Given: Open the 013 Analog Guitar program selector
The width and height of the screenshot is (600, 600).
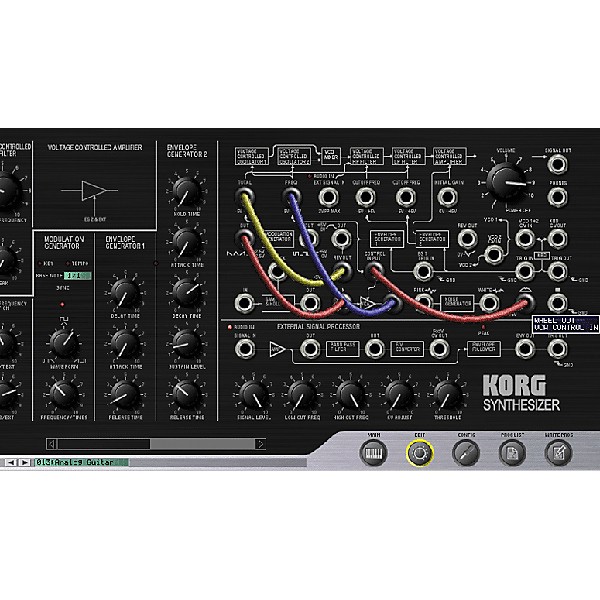Looking at the screenshot, I should pyautogui.click(x=82, y=462).
